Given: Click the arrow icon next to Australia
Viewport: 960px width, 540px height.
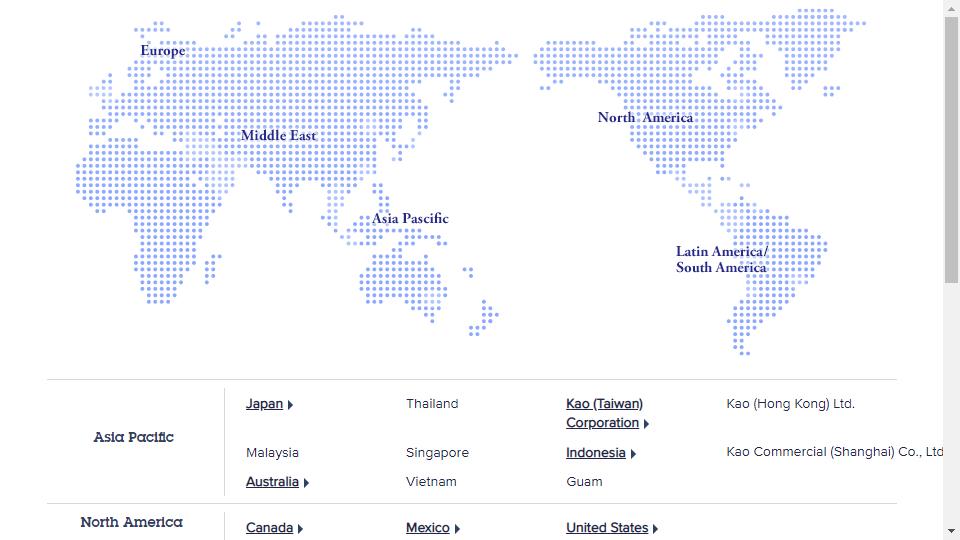Looking at the screenshot, I should tap(306, 483).
